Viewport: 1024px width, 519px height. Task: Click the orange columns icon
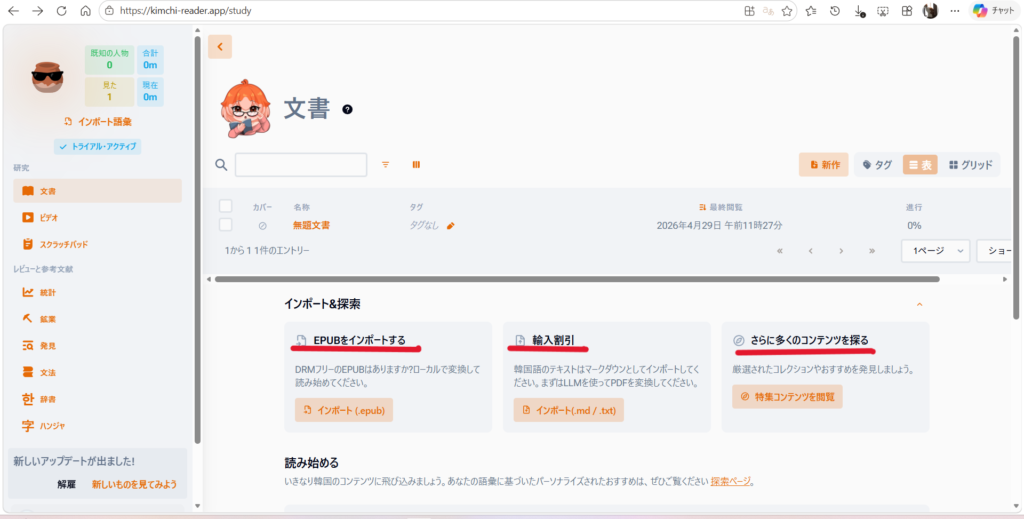tap(416, 165)
